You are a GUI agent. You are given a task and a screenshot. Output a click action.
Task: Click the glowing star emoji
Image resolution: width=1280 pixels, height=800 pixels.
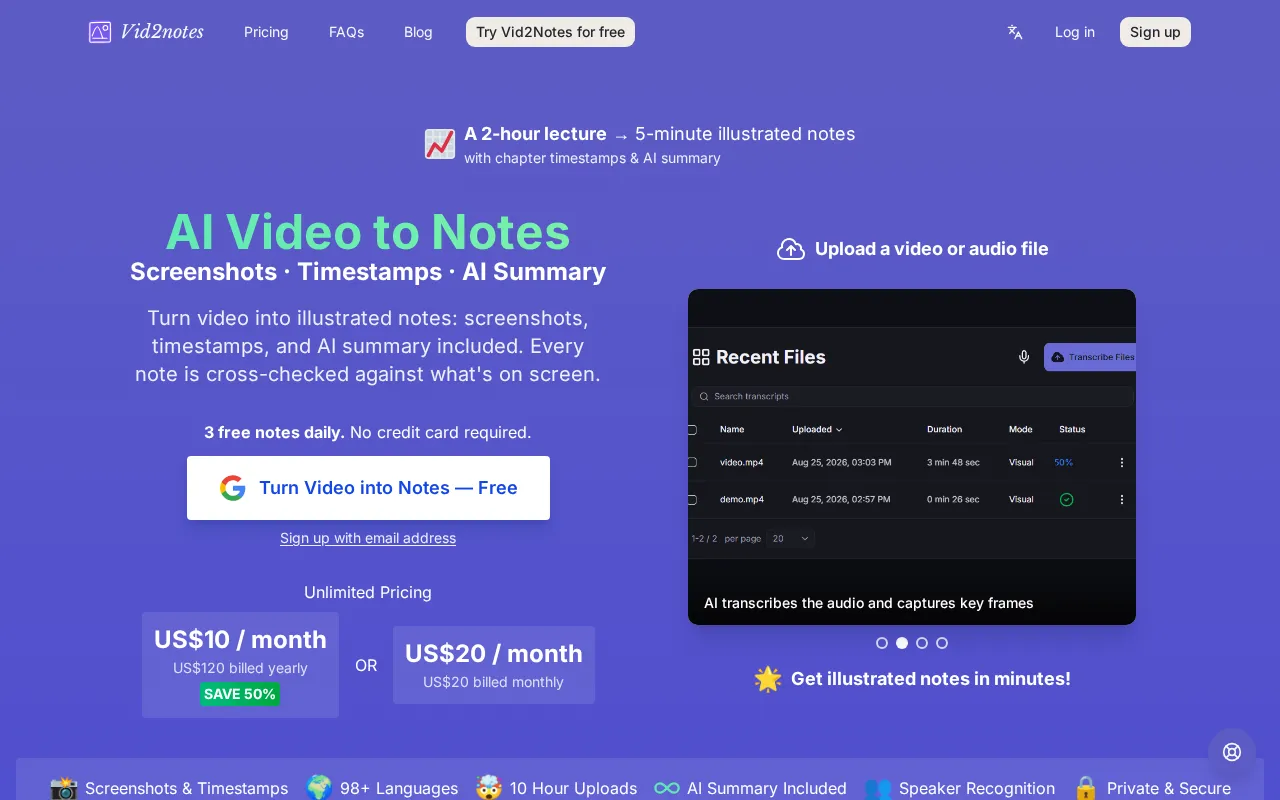point(768,679)
